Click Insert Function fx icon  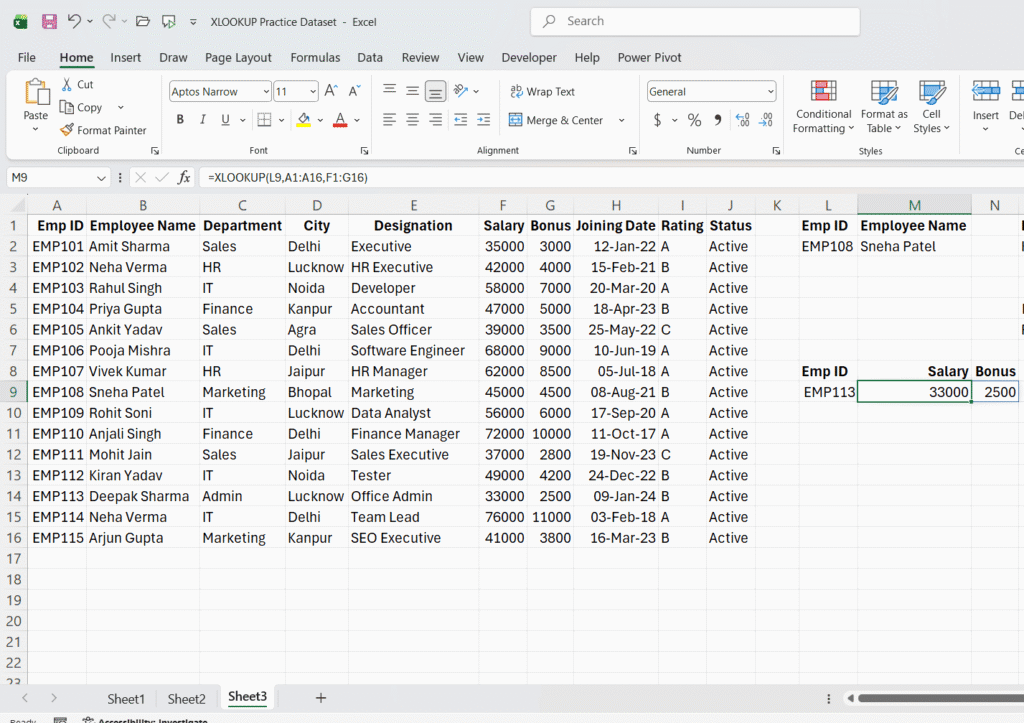pos(184,177)
